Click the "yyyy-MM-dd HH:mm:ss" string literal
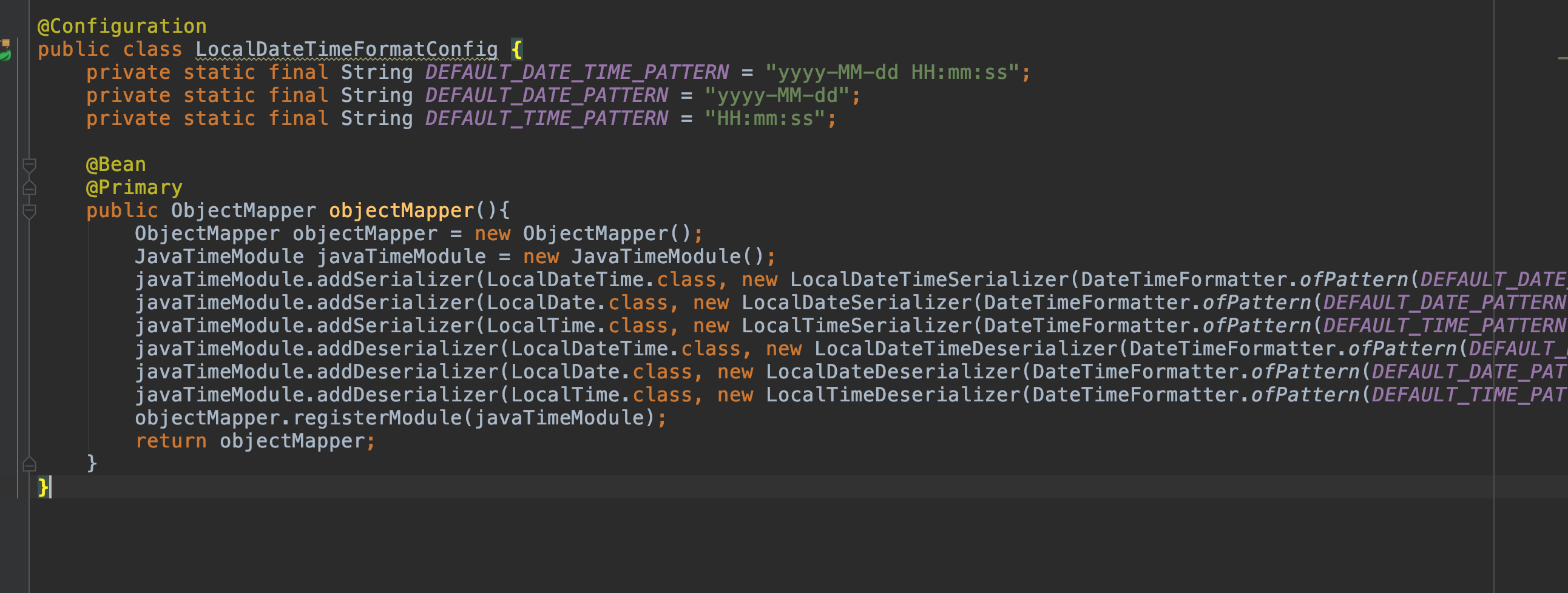 point(892,72)
